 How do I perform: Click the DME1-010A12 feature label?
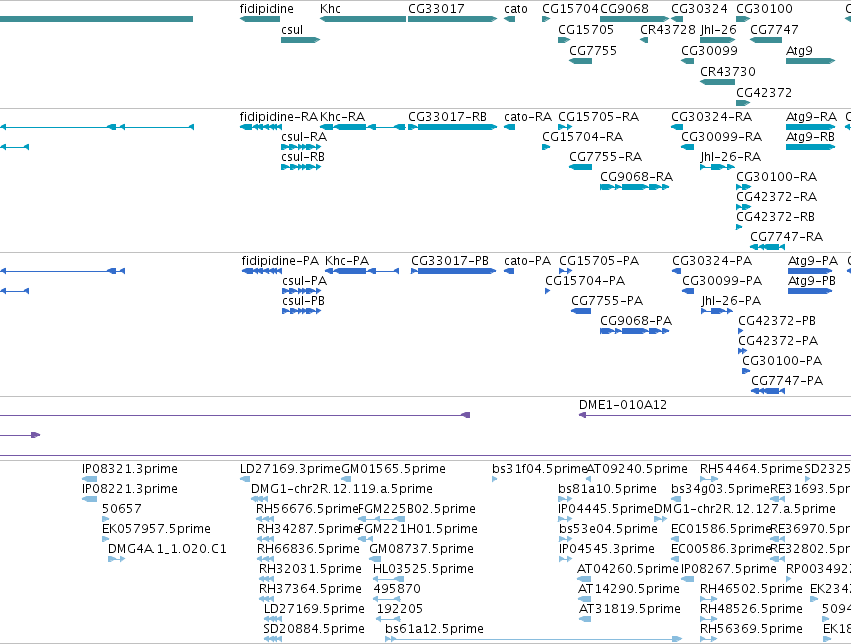623,405
